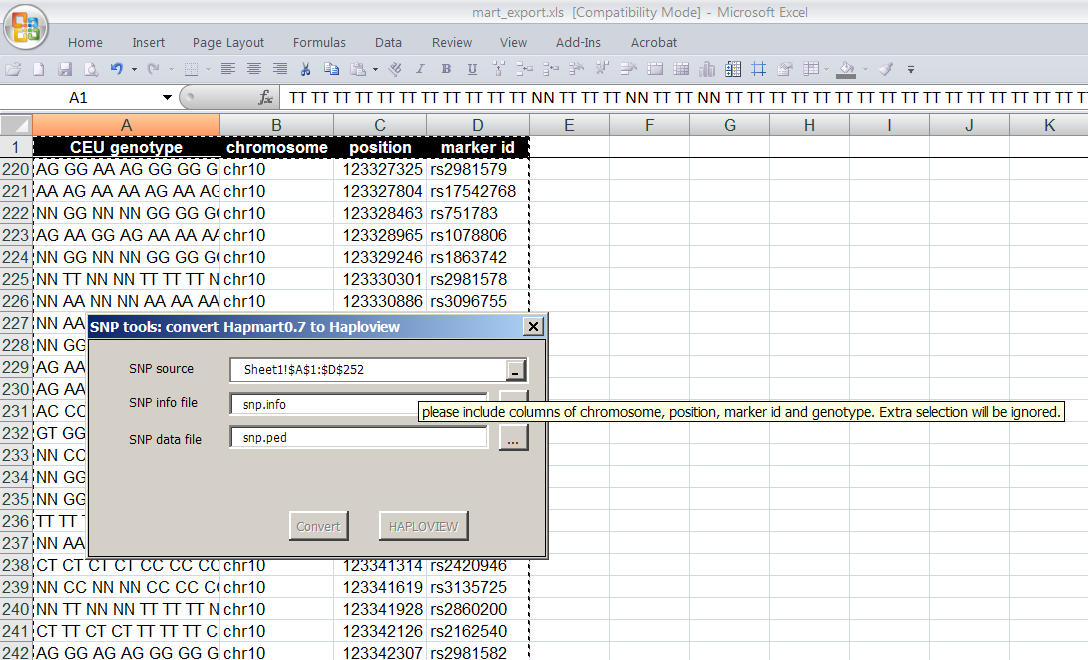Apply borders with the border icon
The height and width of the screenshot is (660, 1088).
pyautogui.click(x=192, y=69)
